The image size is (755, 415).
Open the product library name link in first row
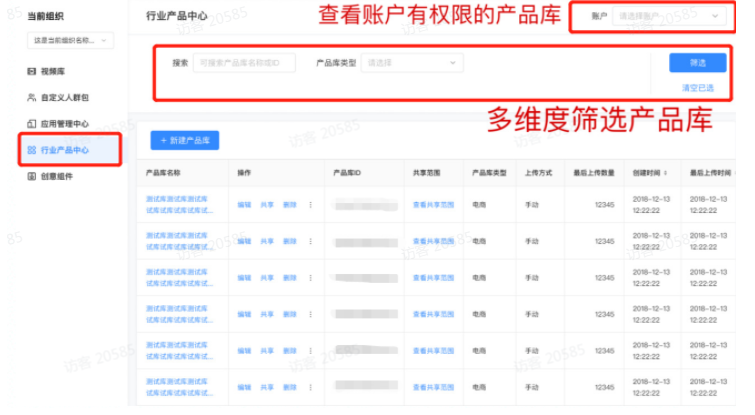[x=179, y=205]
